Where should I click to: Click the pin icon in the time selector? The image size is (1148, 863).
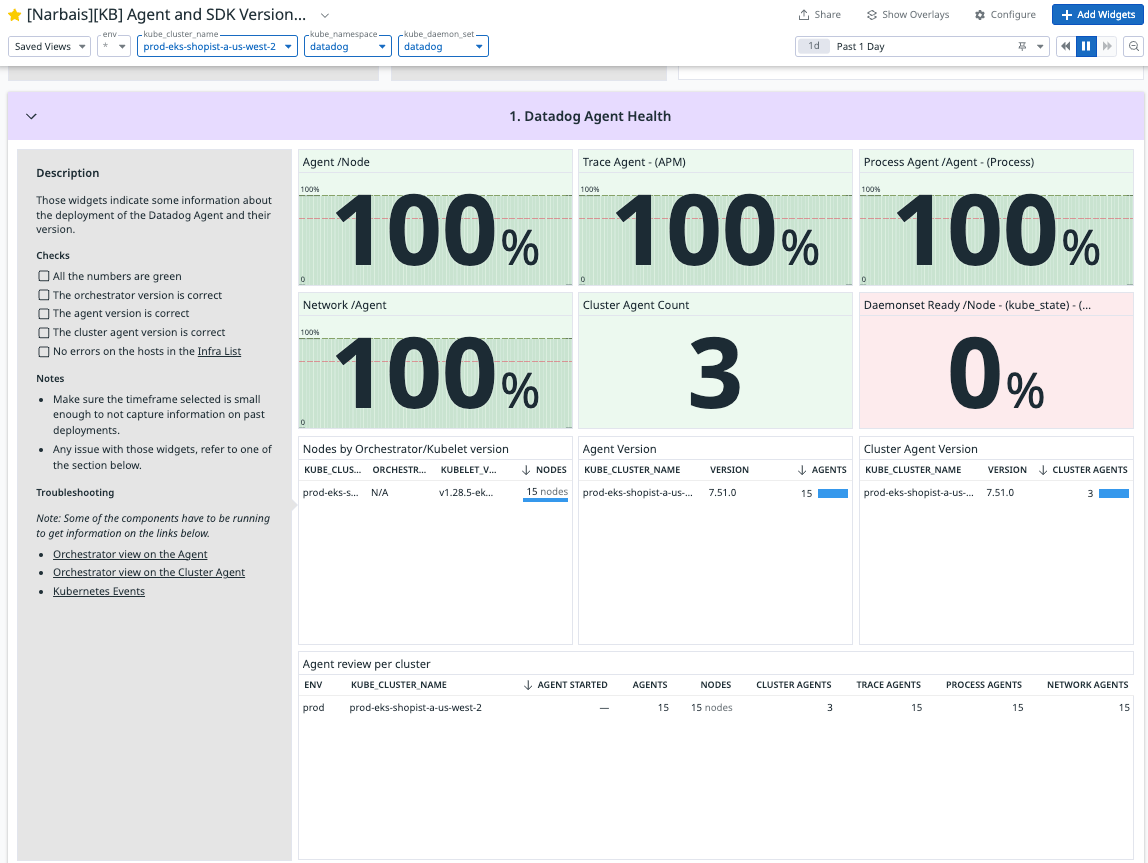[1022, 46]
